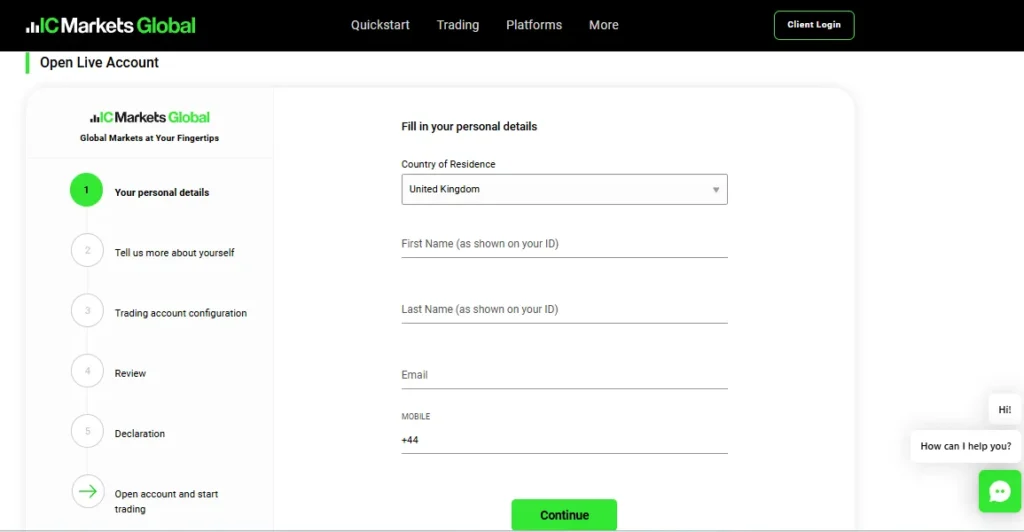Click the Client Login button
This screenshot has height=532, width=1024.
pos(814,25)
